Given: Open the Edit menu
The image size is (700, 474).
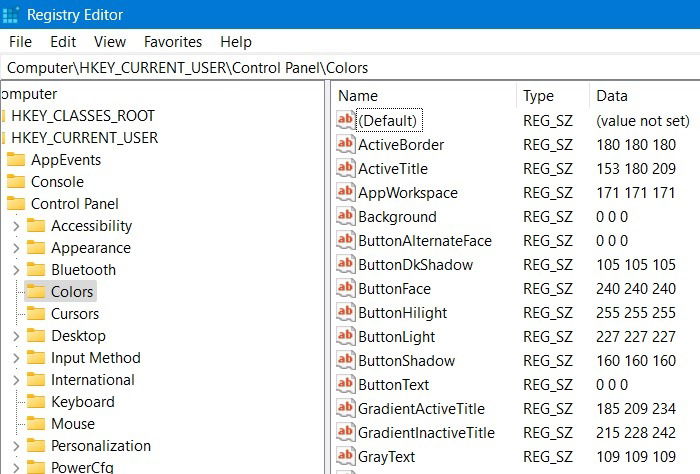Looking at the screenshot, I should 63,42.
